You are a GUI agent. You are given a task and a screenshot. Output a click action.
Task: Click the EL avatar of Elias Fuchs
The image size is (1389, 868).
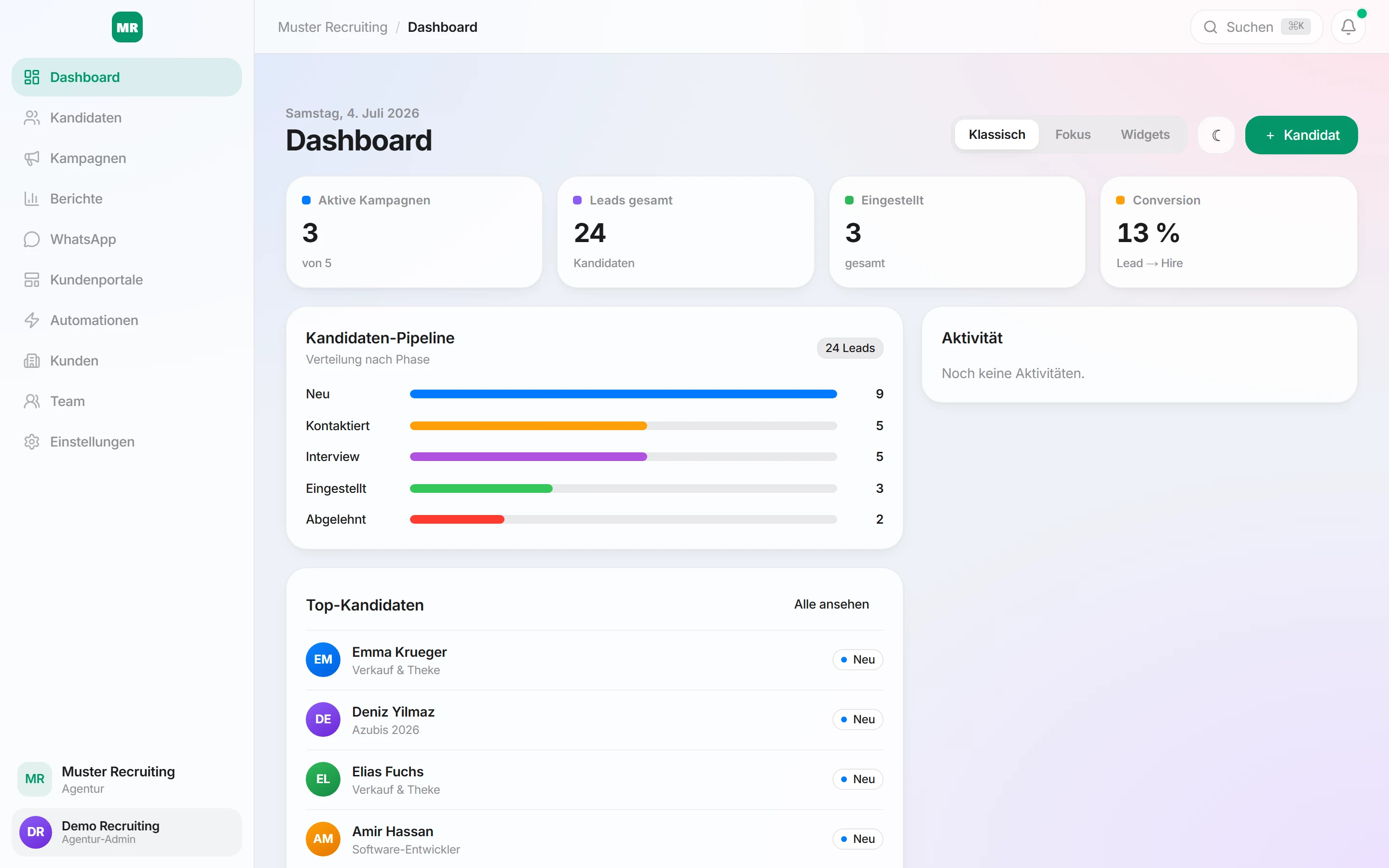(323, 778)
